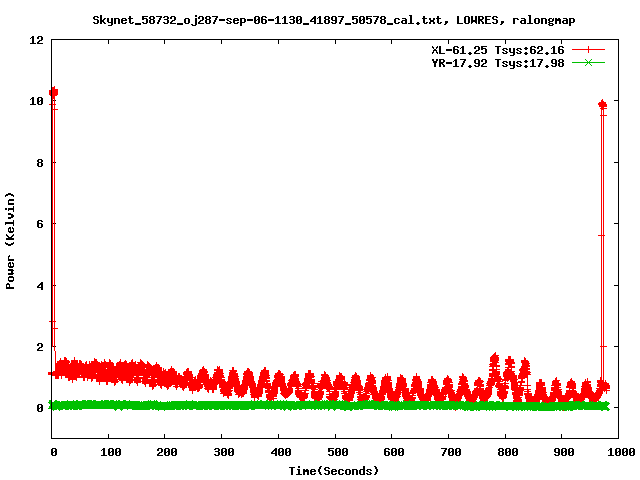Click the x-axis tick label 400
This screenshot has width=640, height=480.
(x=280, y=452)
